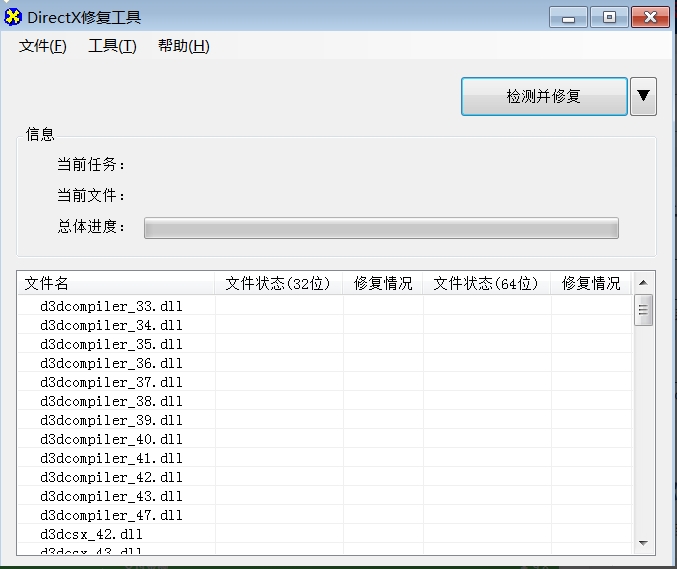Click the 文件状态(32位) column header
Viewport: 677px width, 569px height.
tap(278, 283)
